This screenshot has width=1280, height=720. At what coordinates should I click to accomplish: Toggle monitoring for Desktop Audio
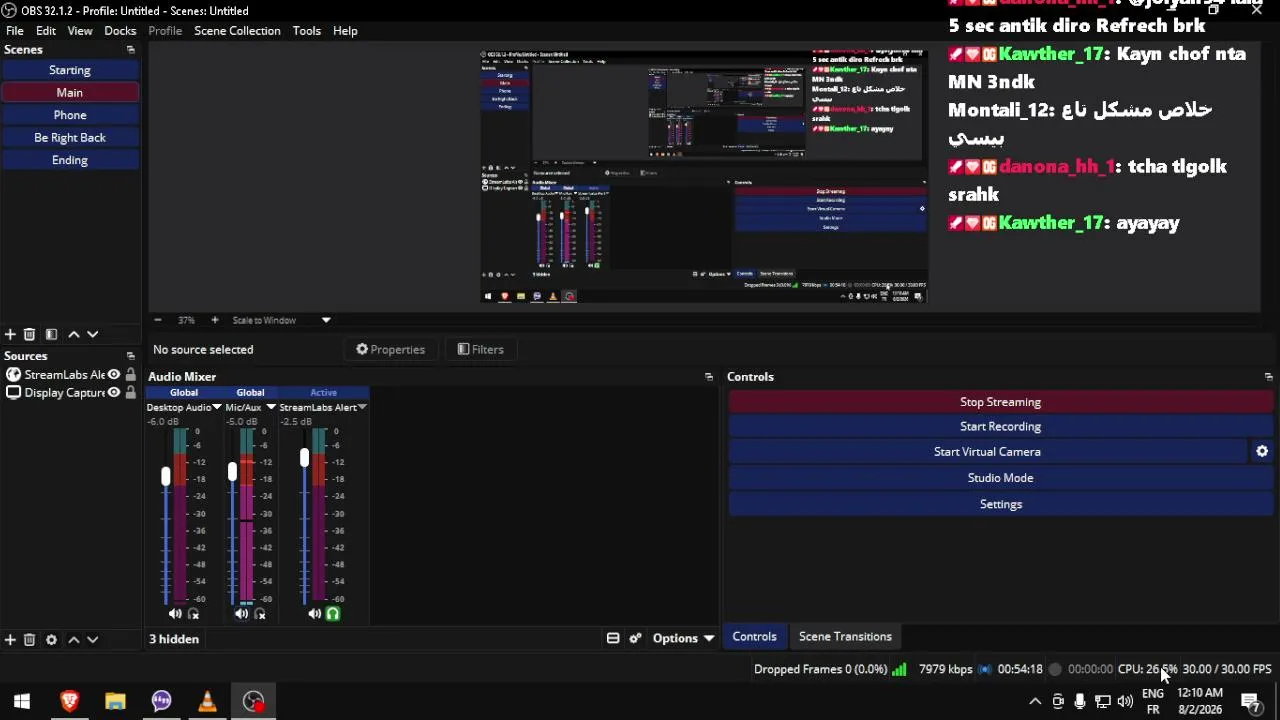tap(193, 614)
